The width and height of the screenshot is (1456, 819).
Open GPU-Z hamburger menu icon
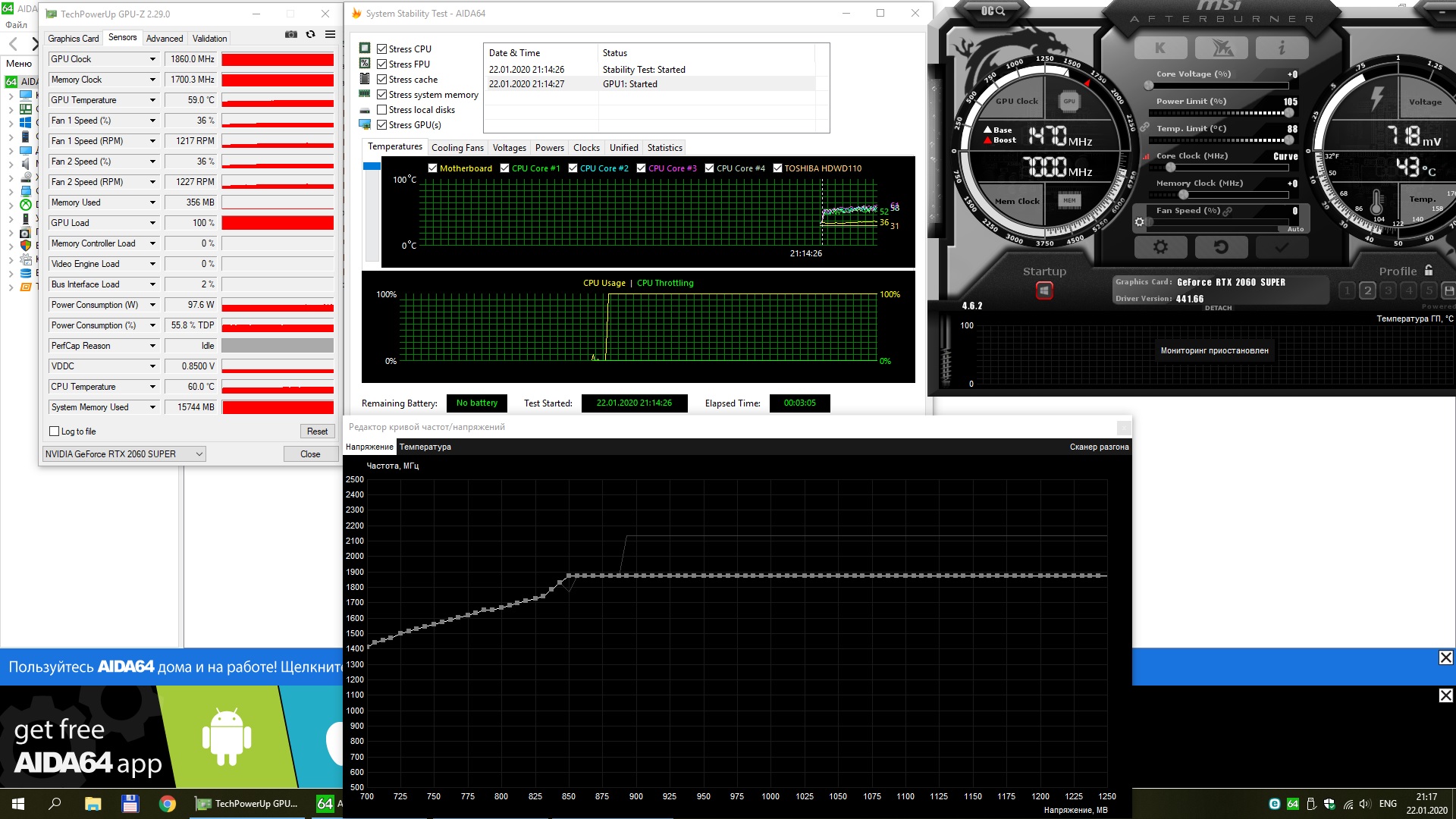tap(330, 35)
